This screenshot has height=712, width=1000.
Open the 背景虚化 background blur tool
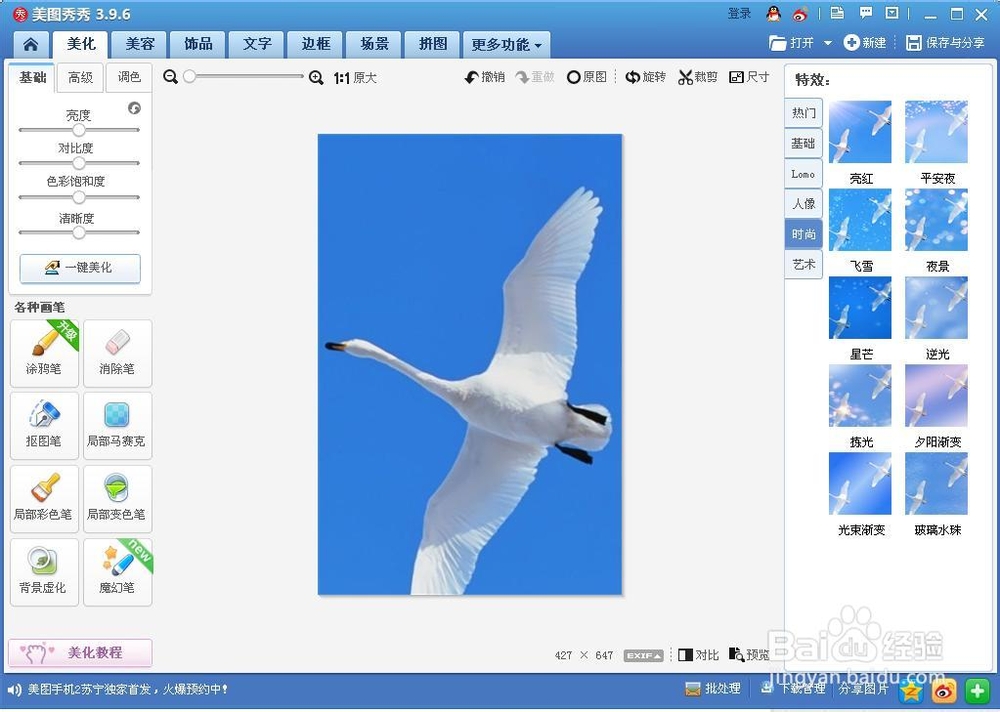tap(44, 572)
